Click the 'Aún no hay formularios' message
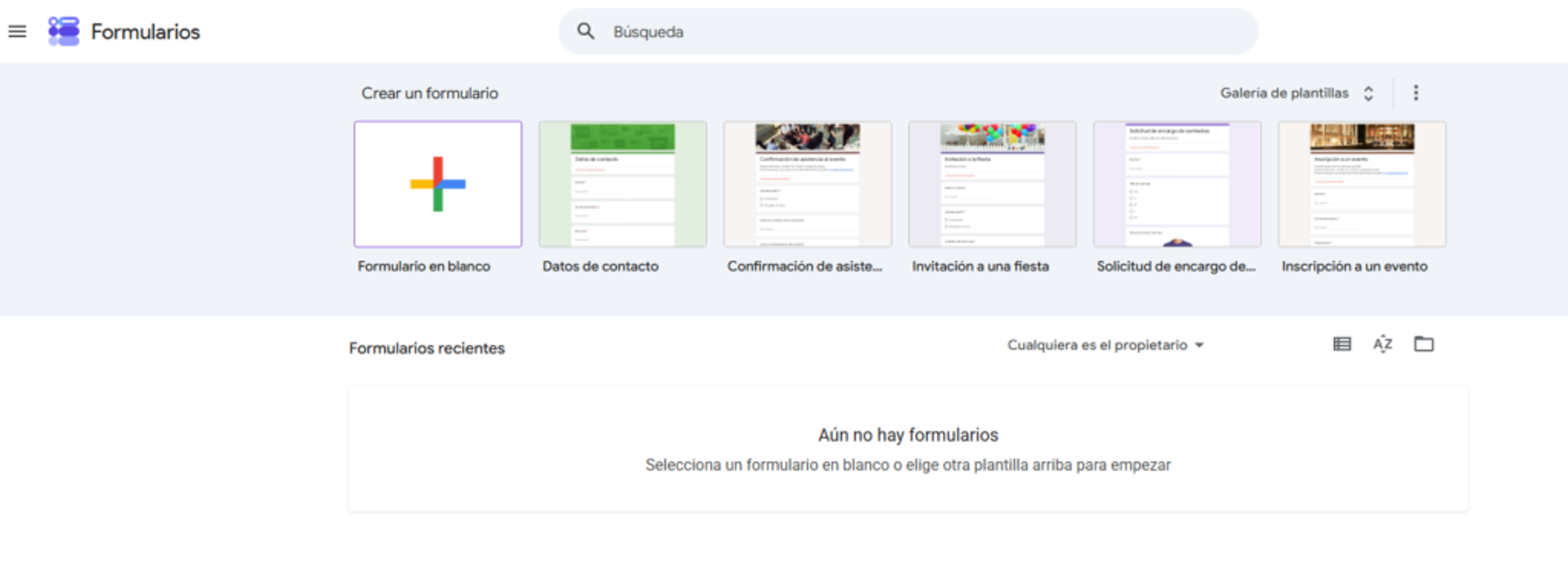The height and width of the screenshot is (584, 1568). [908, 435]
